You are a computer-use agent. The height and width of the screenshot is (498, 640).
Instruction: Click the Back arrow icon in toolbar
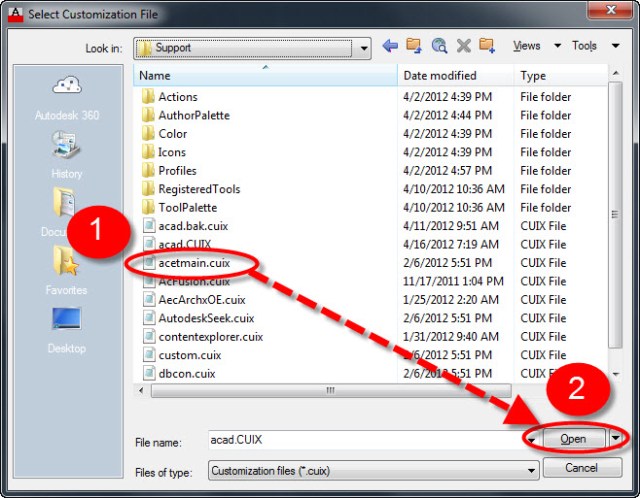pyautogui.click(x=390, y=46)
